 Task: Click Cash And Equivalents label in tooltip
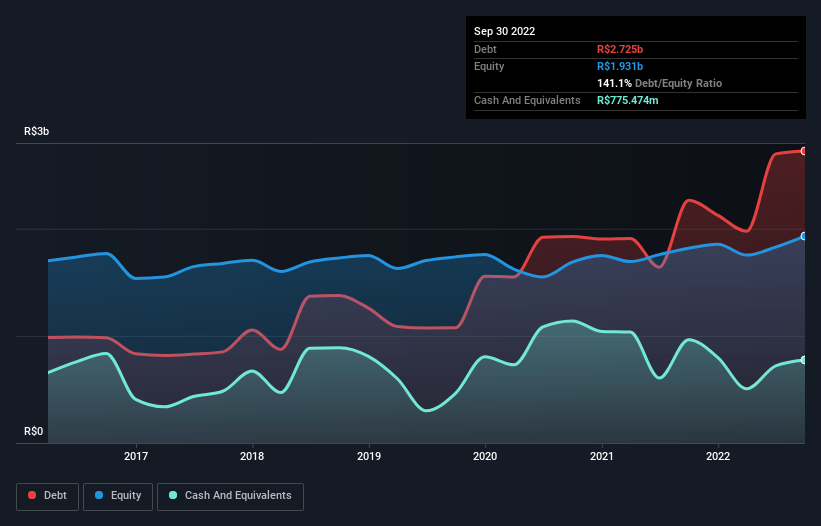pos(527,100)
